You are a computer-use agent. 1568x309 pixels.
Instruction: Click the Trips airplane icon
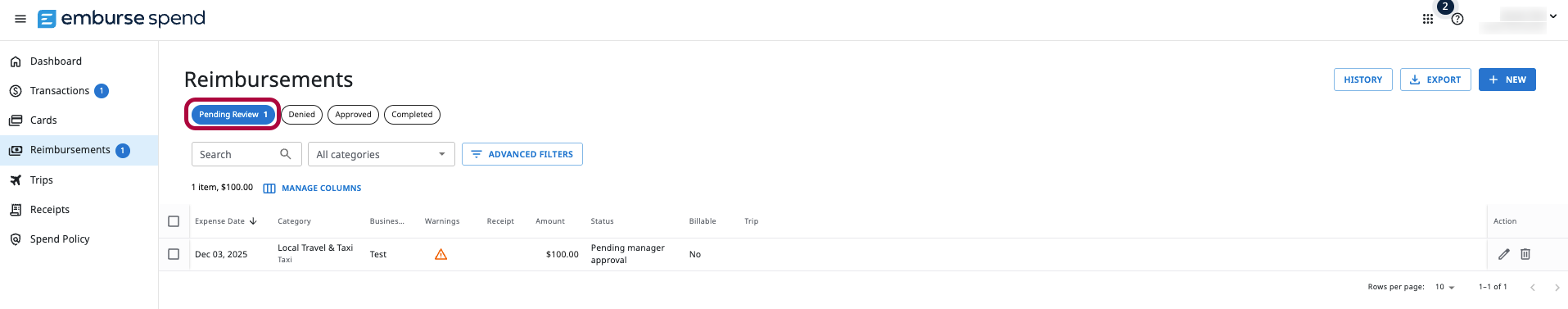(16, 180)
